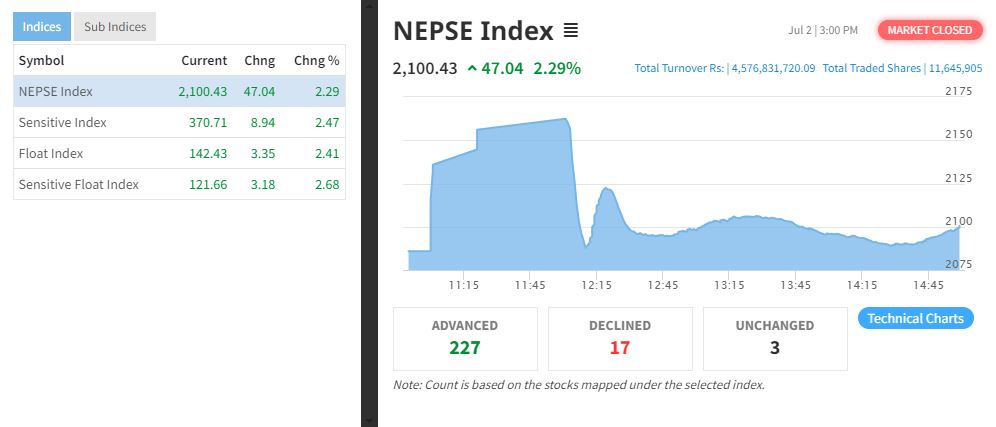Click the 2150 price axis label
996x427 pixels.
[x=959, y=134]
